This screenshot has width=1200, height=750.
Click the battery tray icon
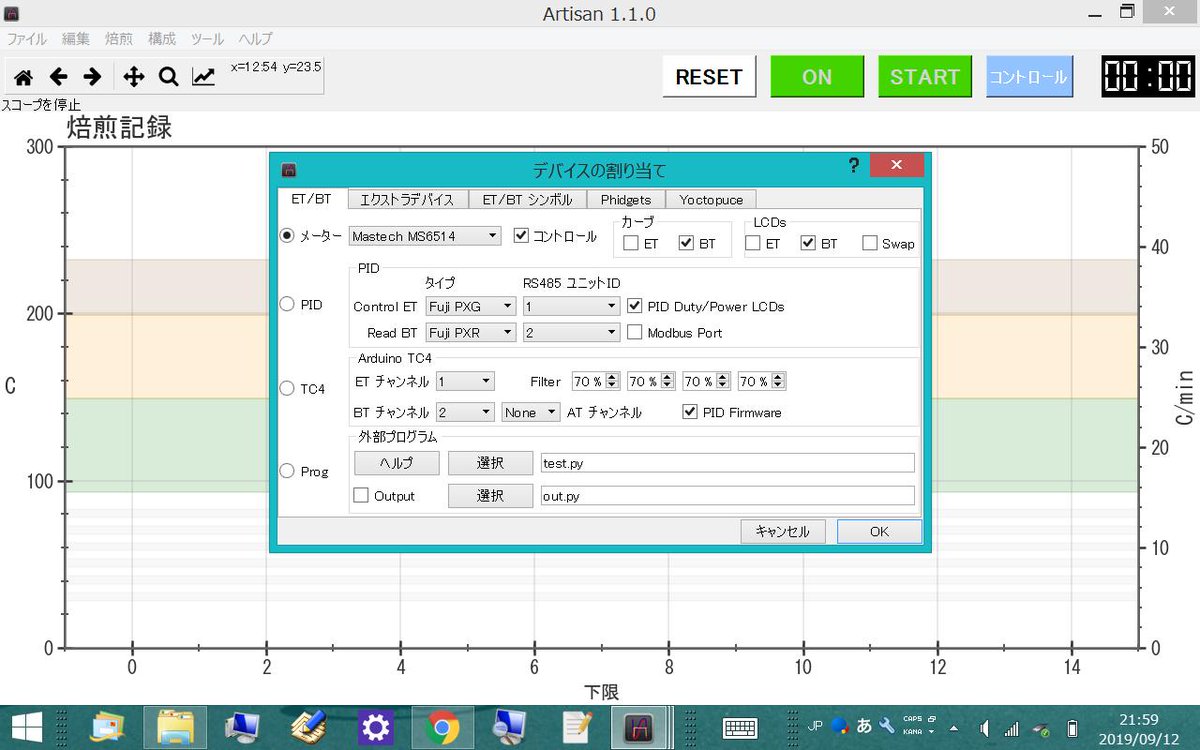click(1072, 728)
